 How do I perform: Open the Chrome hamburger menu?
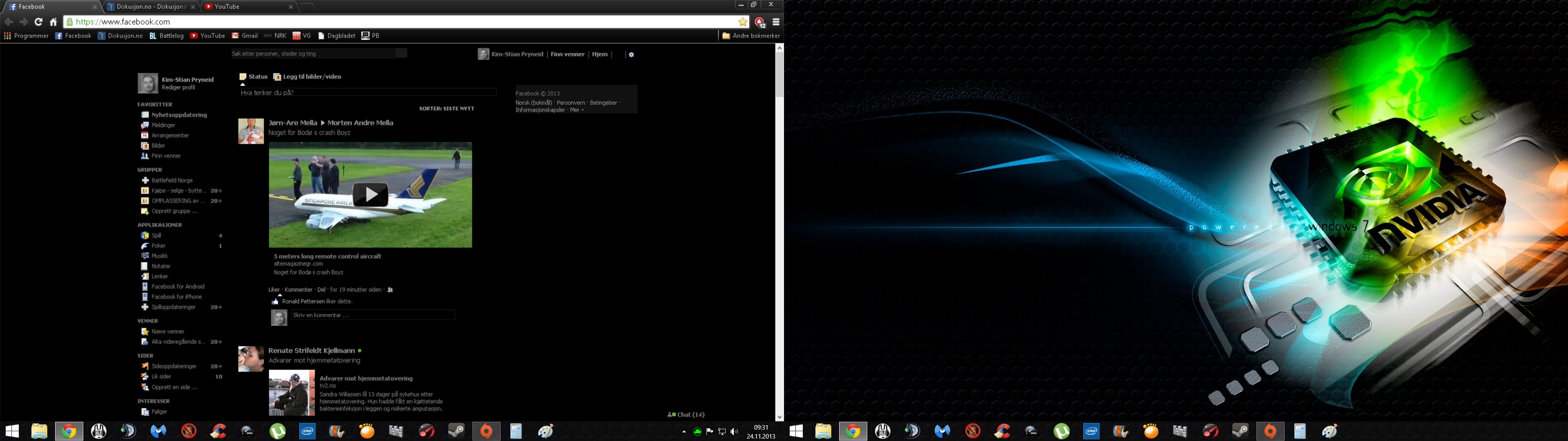(776, 22)
